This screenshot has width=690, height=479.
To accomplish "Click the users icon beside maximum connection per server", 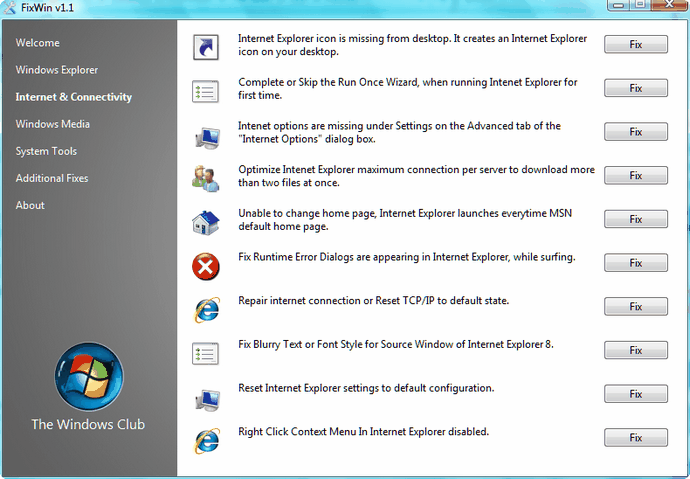I will 206,178.
